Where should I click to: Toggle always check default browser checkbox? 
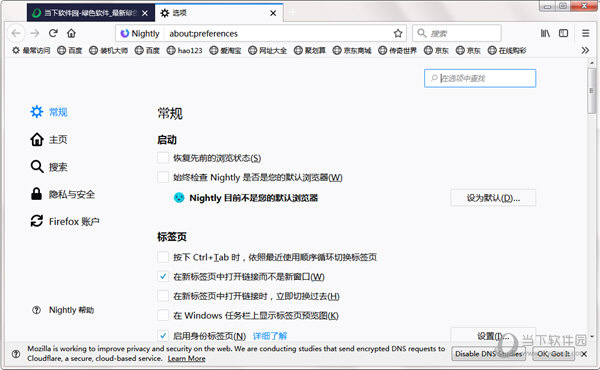tap(163, 177)
